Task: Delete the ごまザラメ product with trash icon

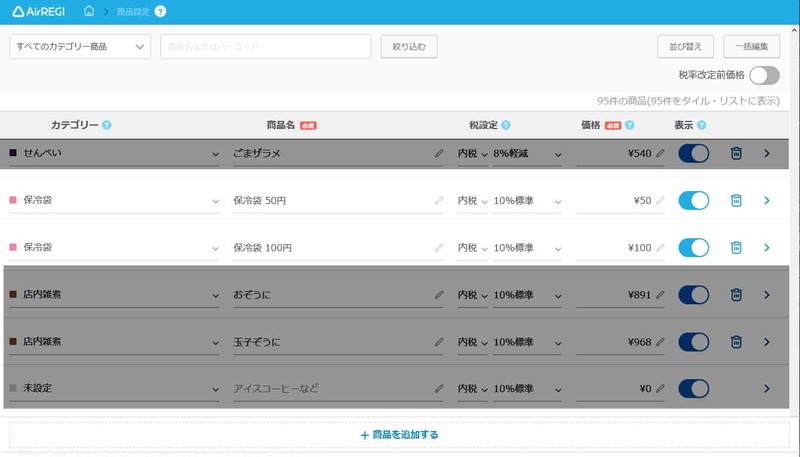Action: [736, 153]
